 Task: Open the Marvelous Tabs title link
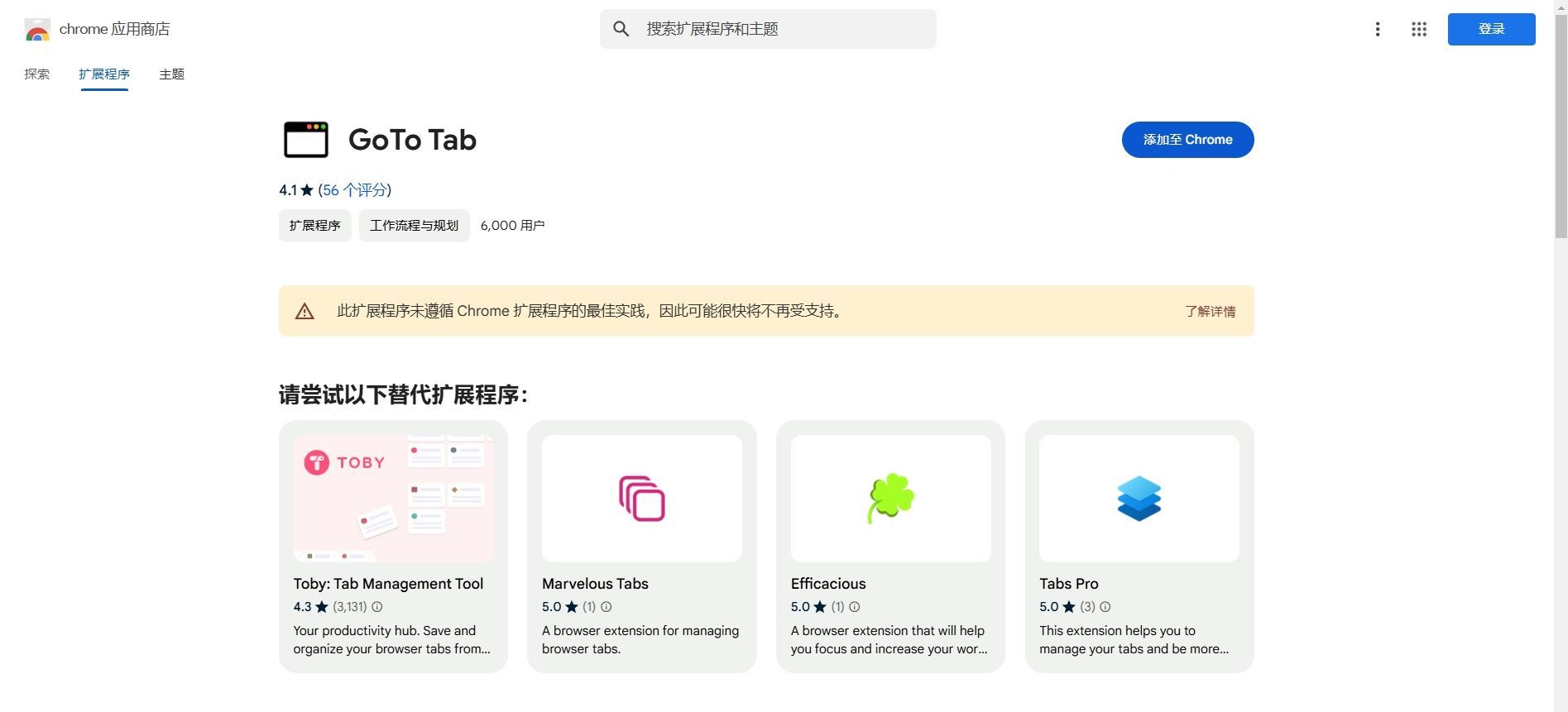pyautogui.click(x=595, y=584)
